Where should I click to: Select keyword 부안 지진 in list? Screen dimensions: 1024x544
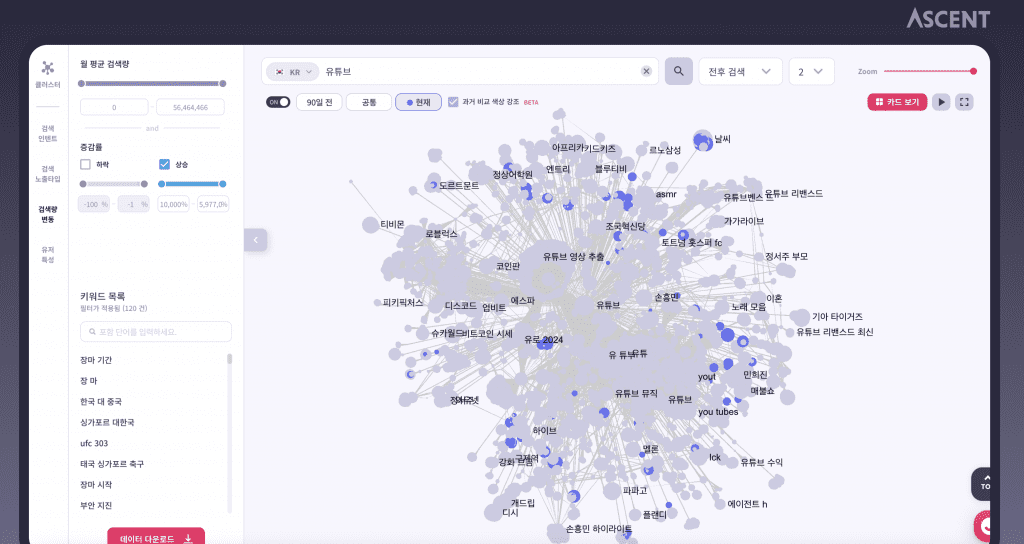[x=96, y=505]
